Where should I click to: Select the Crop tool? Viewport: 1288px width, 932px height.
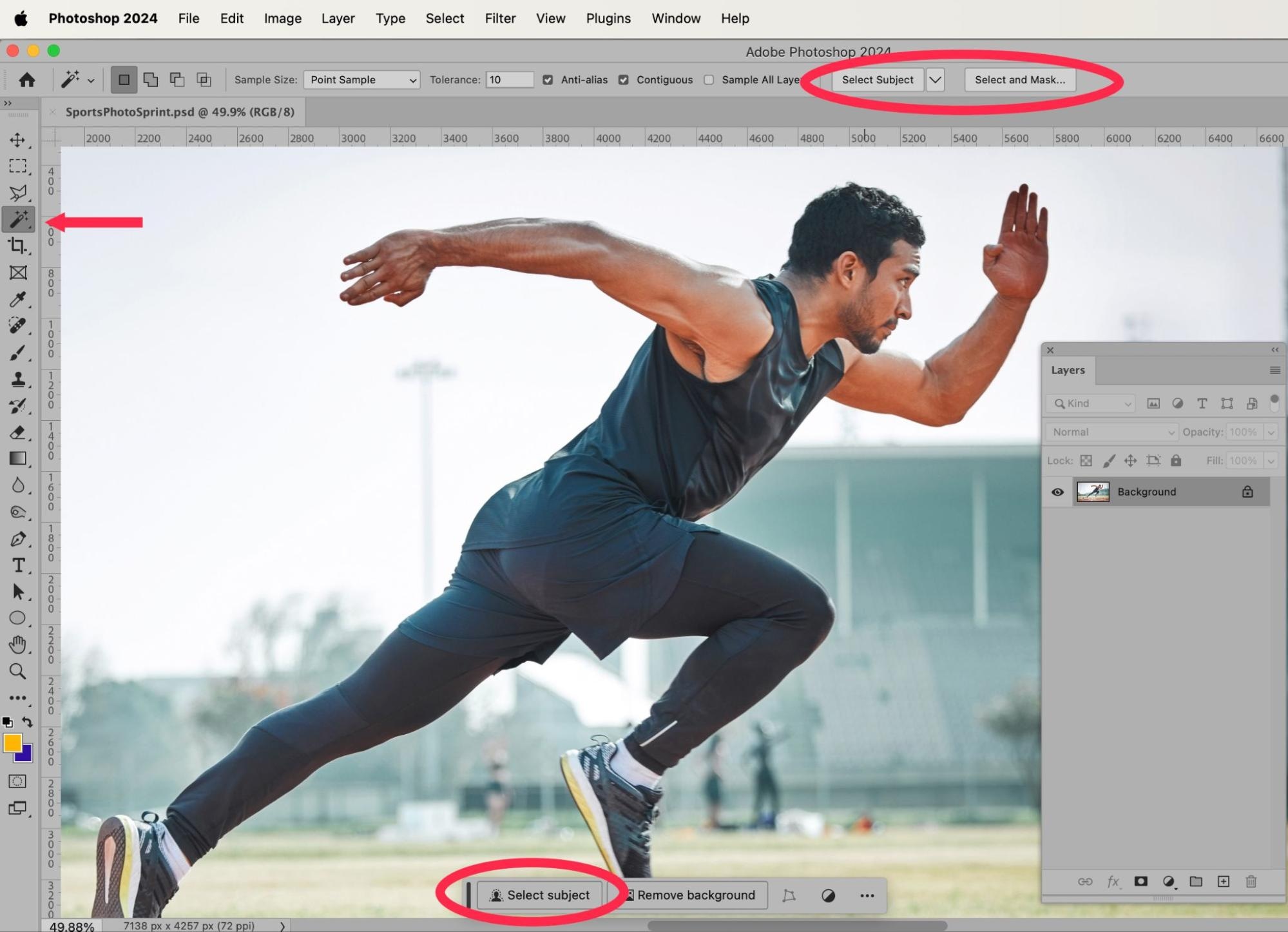[x=18, y=246]
